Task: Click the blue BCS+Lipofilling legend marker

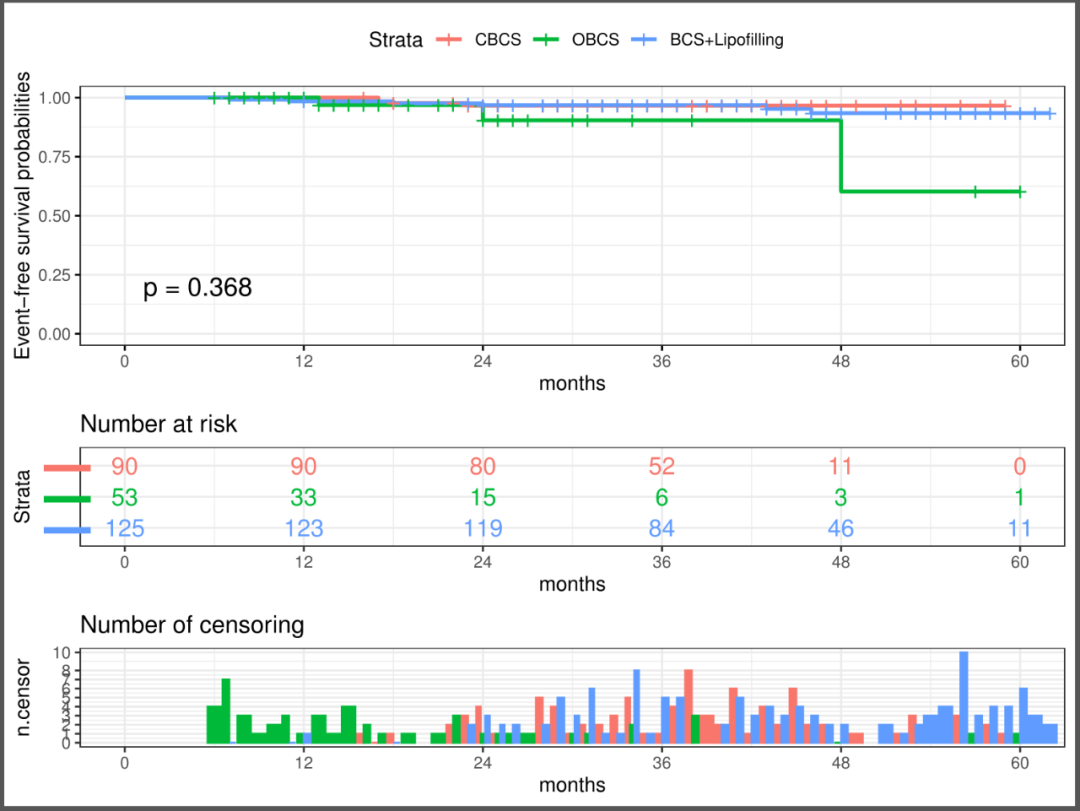Action: [648, 40]
